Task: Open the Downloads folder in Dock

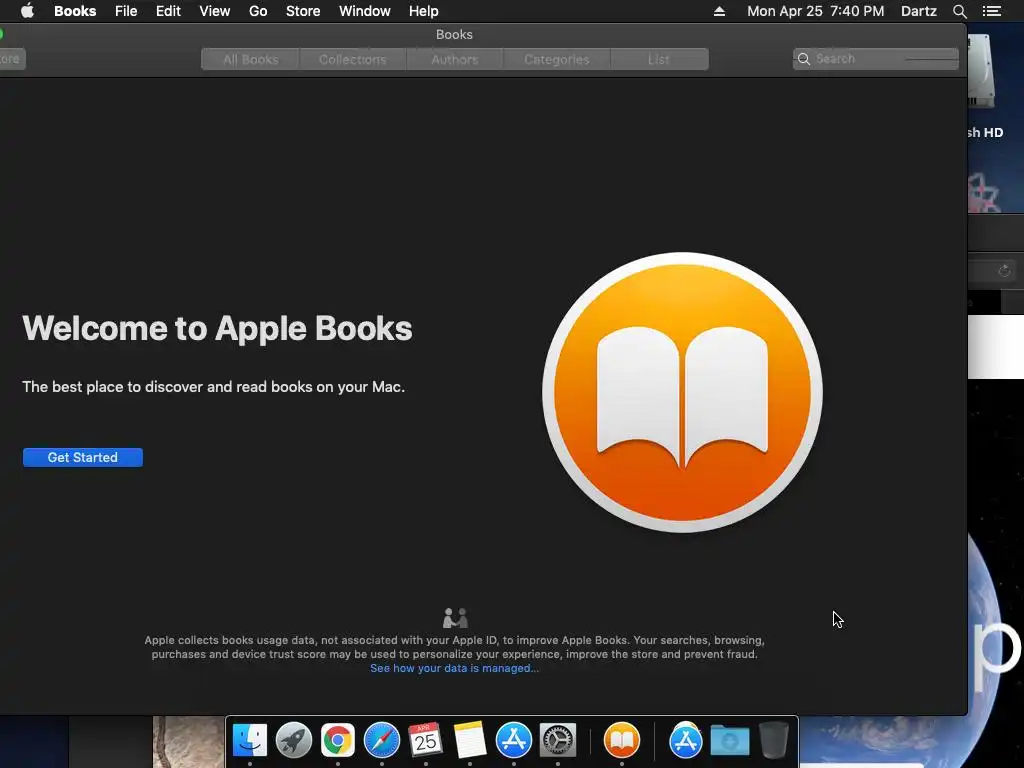Action: (729, 740)
